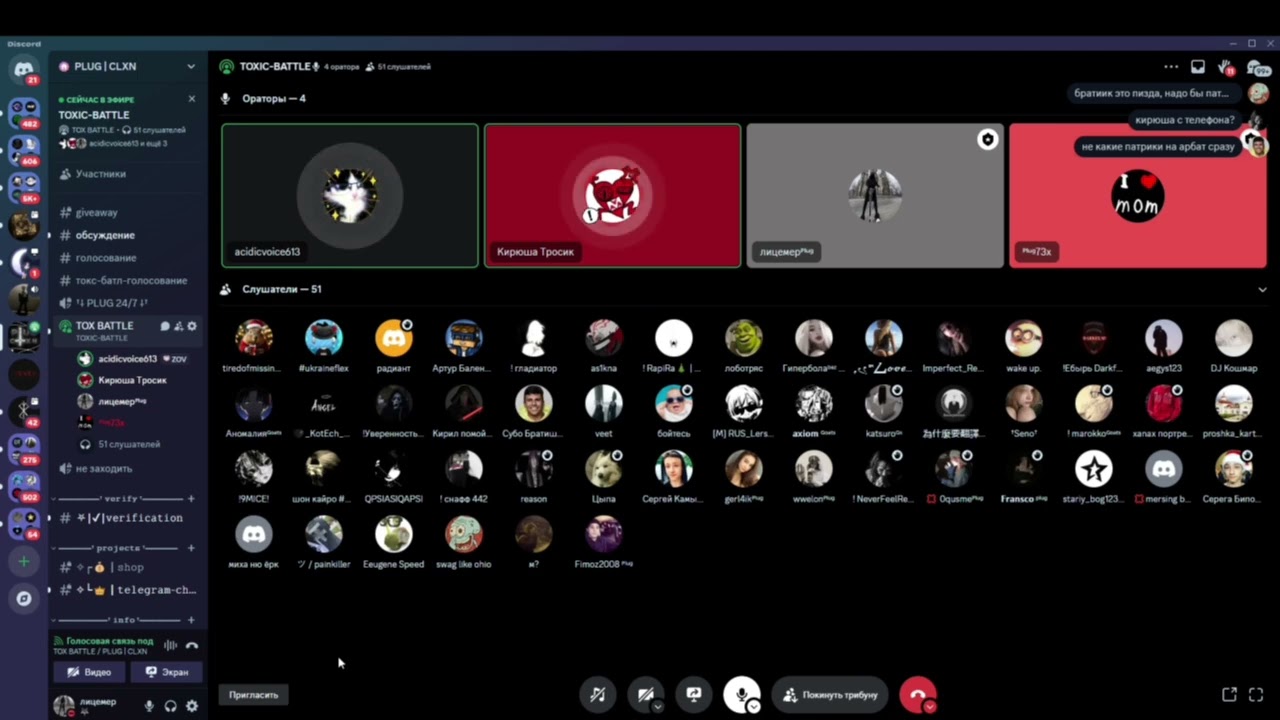
Task: Click the Пригласить button
Action: [x=253, y=694]
